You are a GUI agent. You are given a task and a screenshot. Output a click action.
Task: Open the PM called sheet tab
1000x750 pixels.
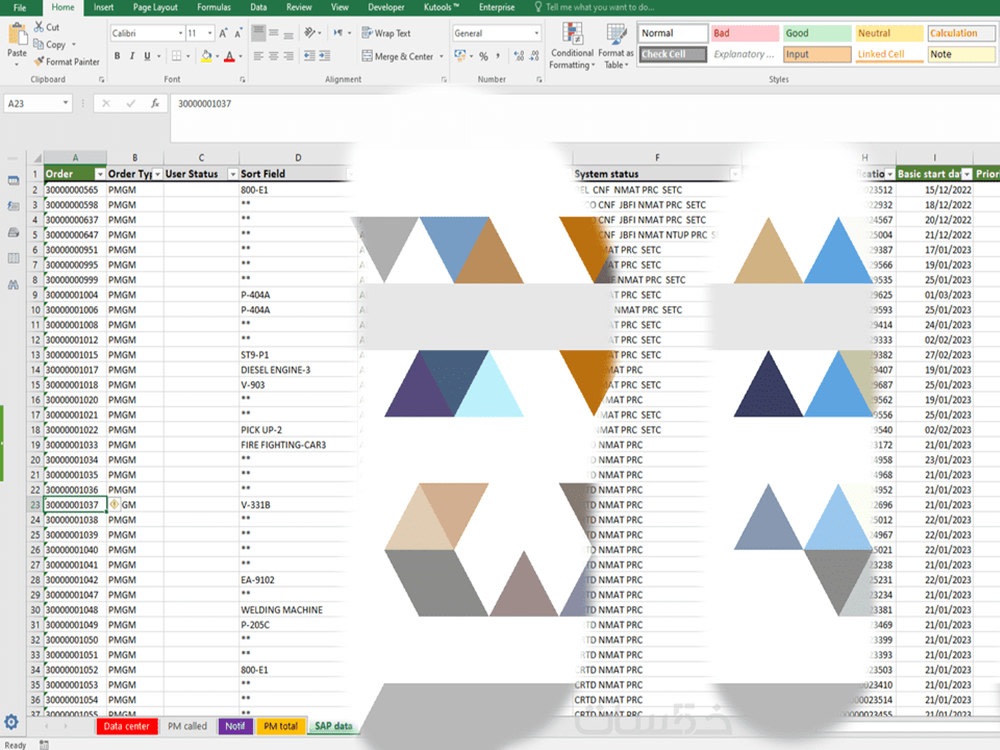(187, 726)
